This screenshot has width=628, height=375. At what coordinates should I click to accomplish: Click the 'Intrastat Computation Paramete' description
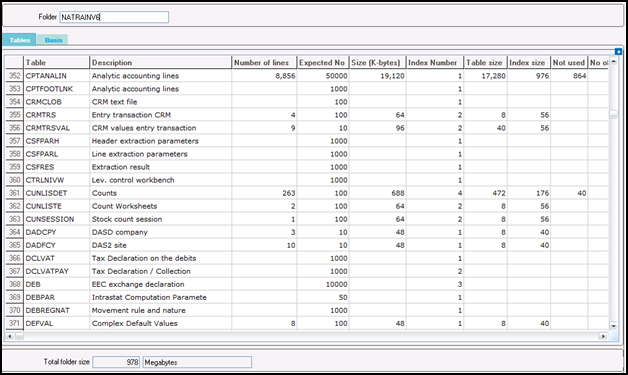pyautogui.click(x=149, y=297)
